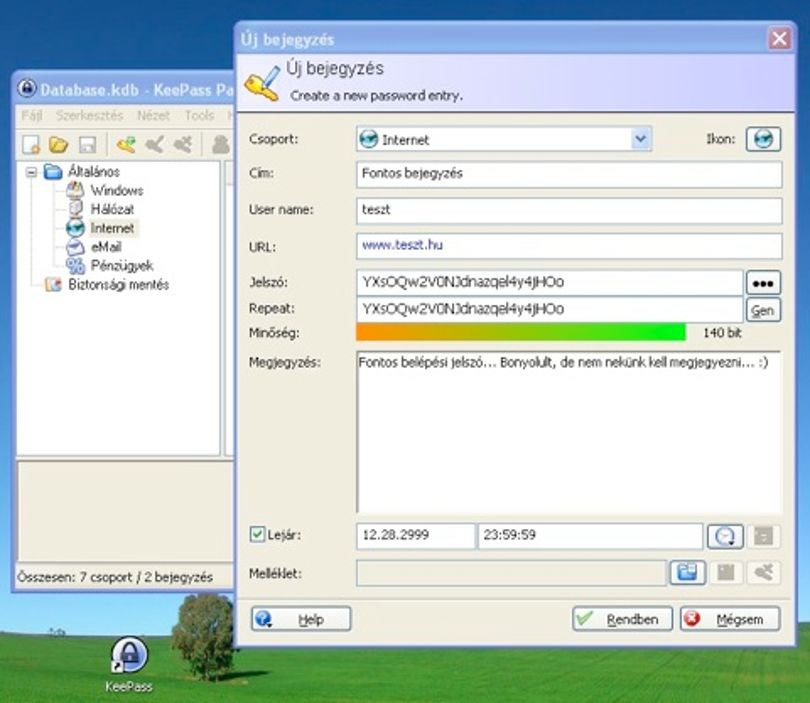Click the New database toolbar icon
Image resolution: width=810 pixels, height=703 pixels.
(x=31, y=145)
